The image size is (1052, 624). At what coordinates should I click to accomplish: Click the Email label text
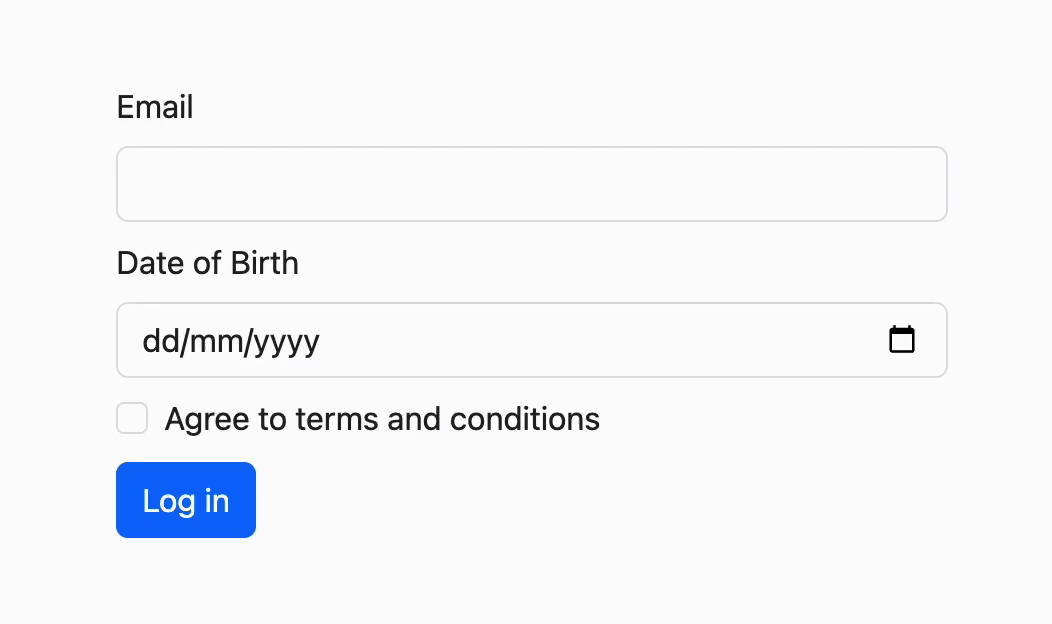click(155, 107)
